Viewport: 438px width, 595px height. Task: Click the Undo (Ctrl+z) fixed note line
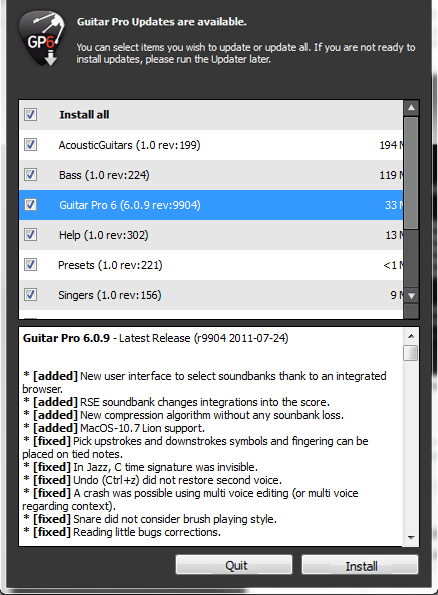(152, 480)
